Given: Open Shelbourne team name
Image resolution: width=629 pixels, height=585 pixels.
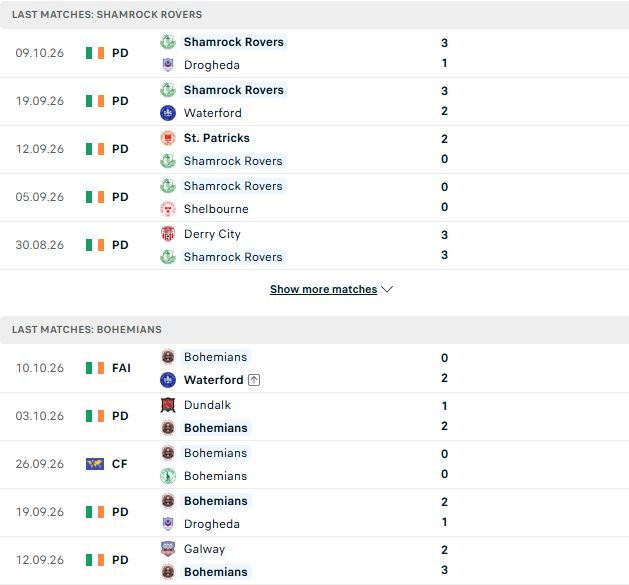Looking at the screenshot, I should [216, 209].
